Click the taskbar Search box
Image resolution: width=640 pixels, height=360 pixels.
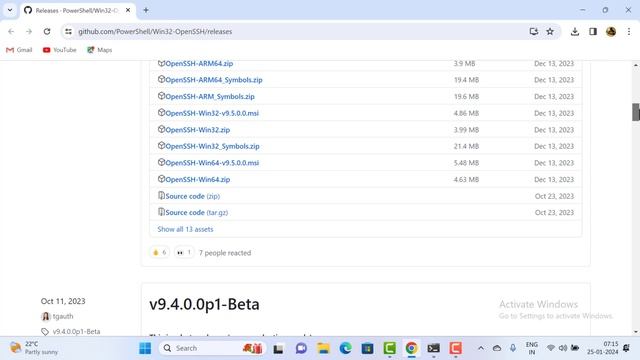point(212,348)
